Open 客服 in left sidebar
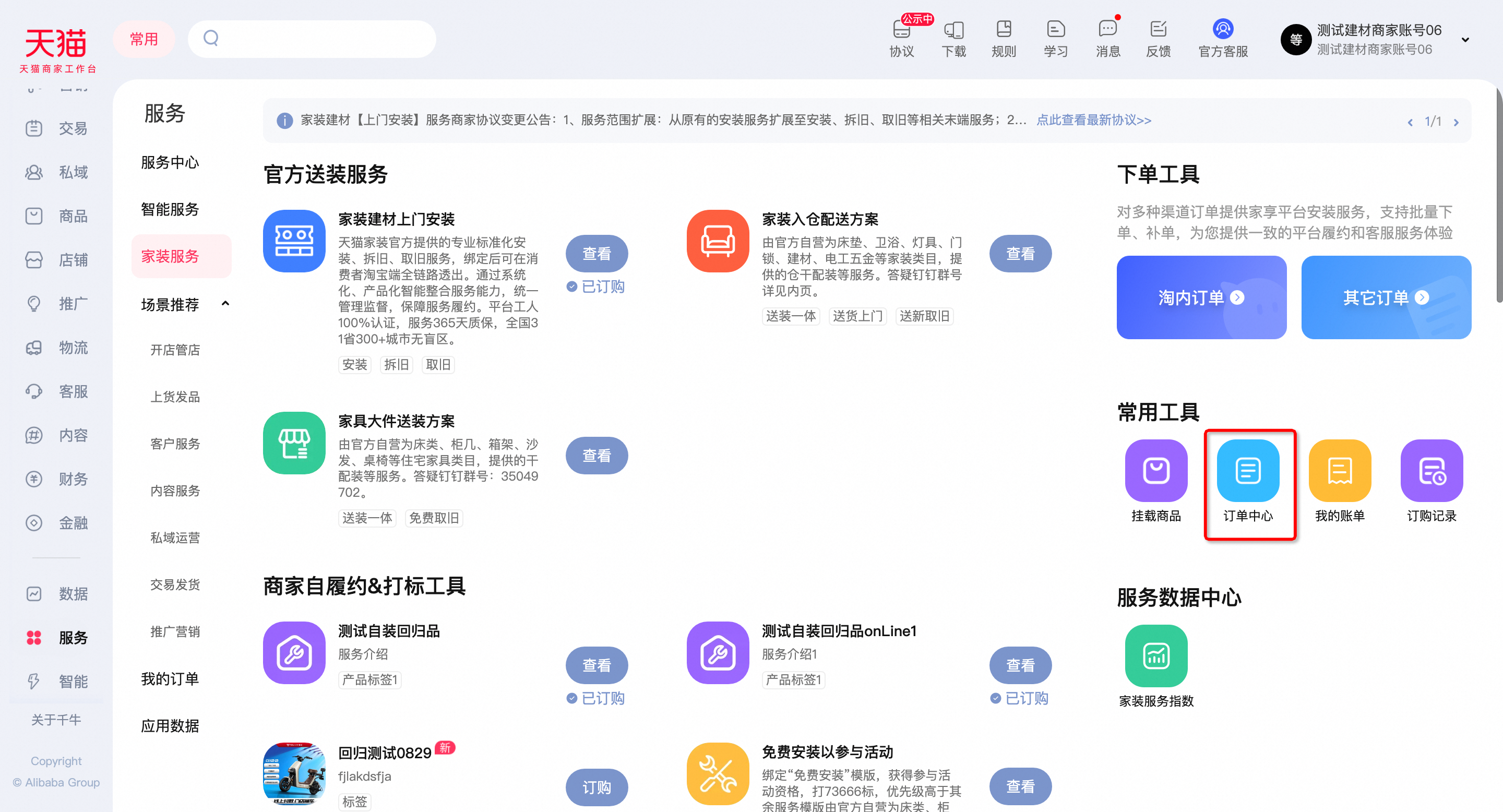The height and width of the screenshot is (812, 1503). [x=56, y=391]
